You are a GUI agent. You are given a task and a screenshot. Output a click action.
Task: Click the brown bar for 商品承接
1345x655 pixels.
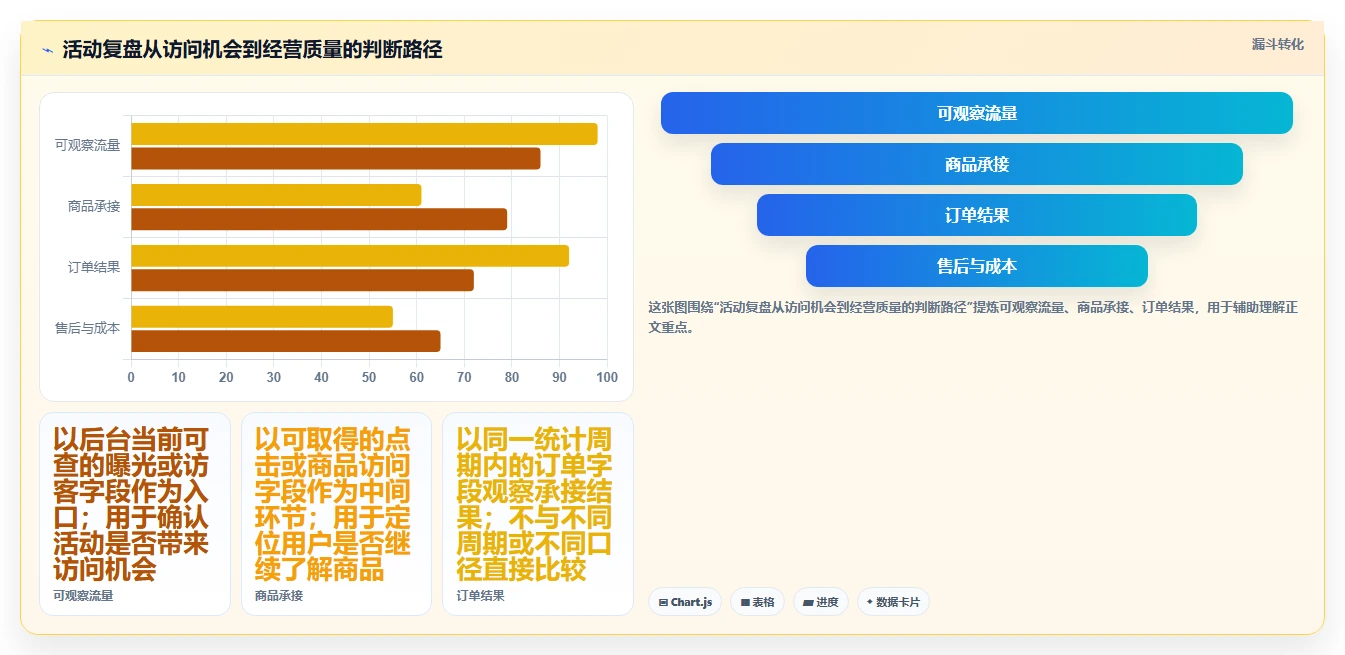(319, 219)
